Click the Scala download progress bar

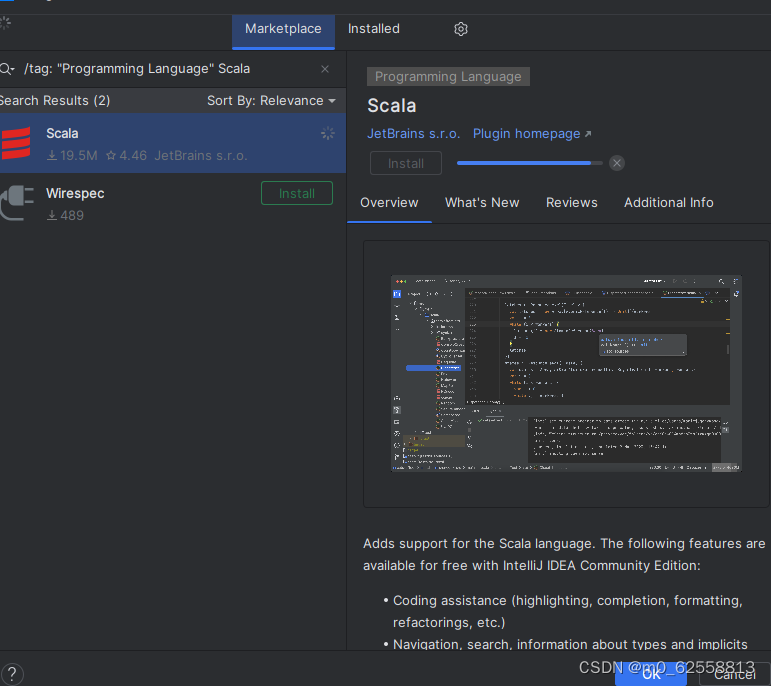pyautogui.click(x=530, y=163)
